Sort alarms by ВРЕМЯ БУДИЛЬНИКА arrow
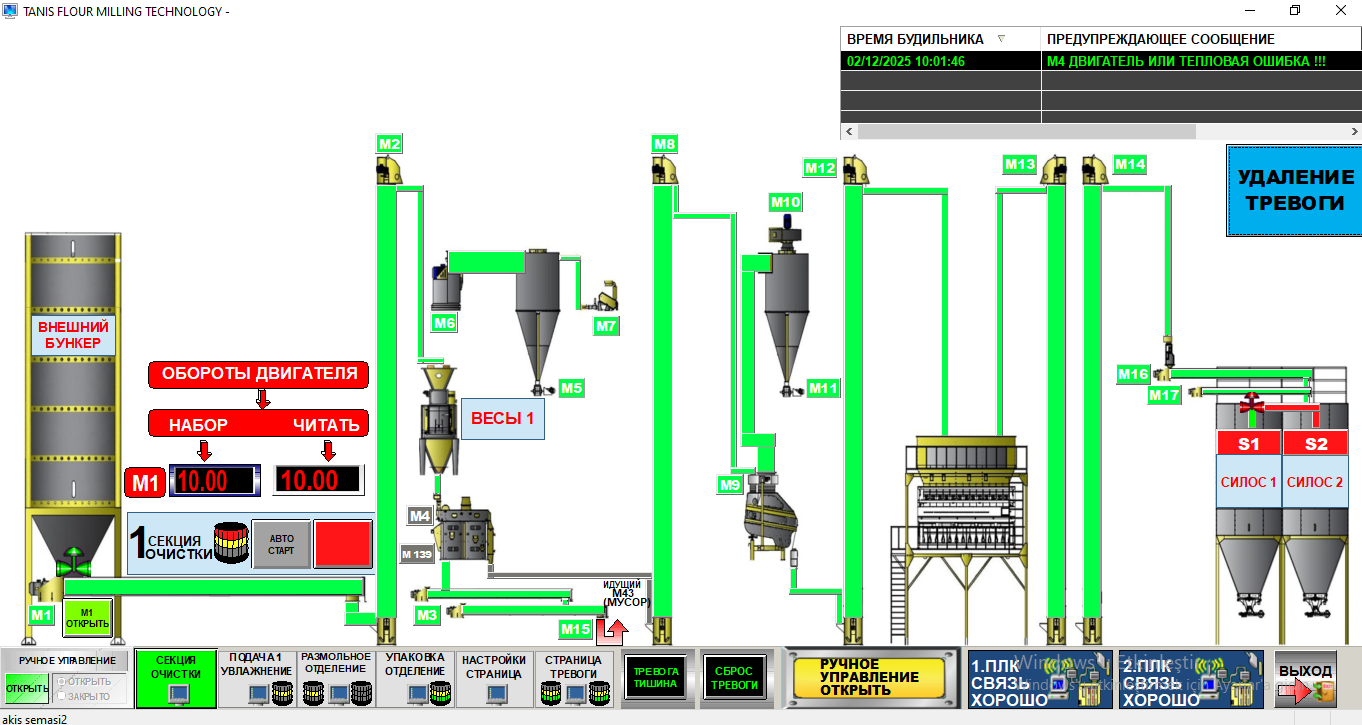 [1001, 39]
